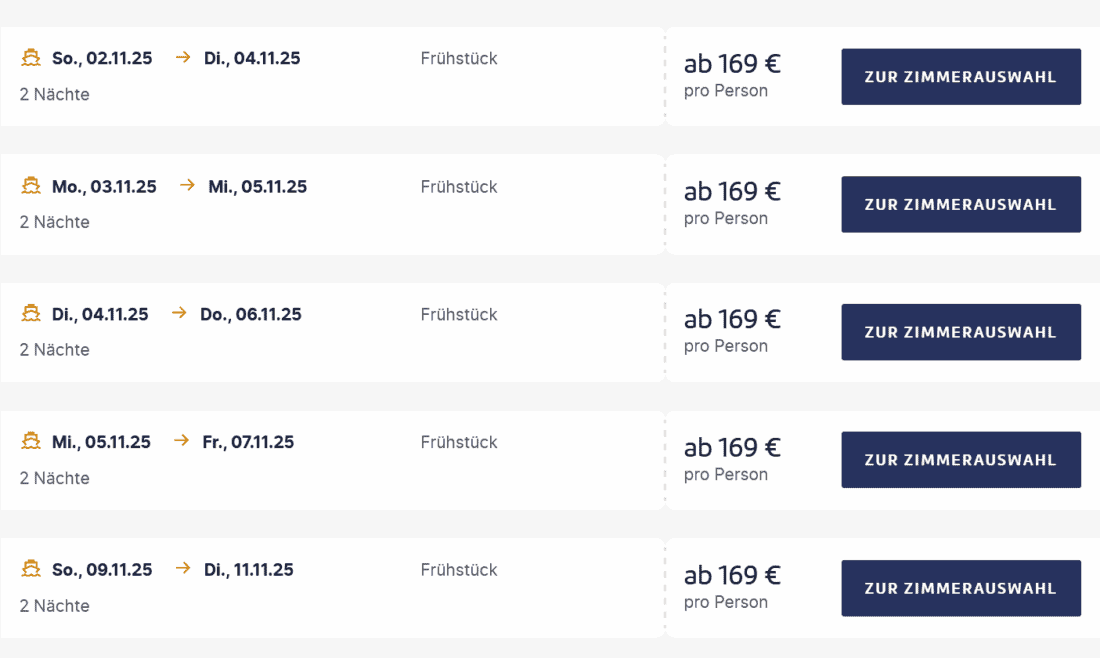Click arrow icon before Do., 06.11.25

click(179, 314)
